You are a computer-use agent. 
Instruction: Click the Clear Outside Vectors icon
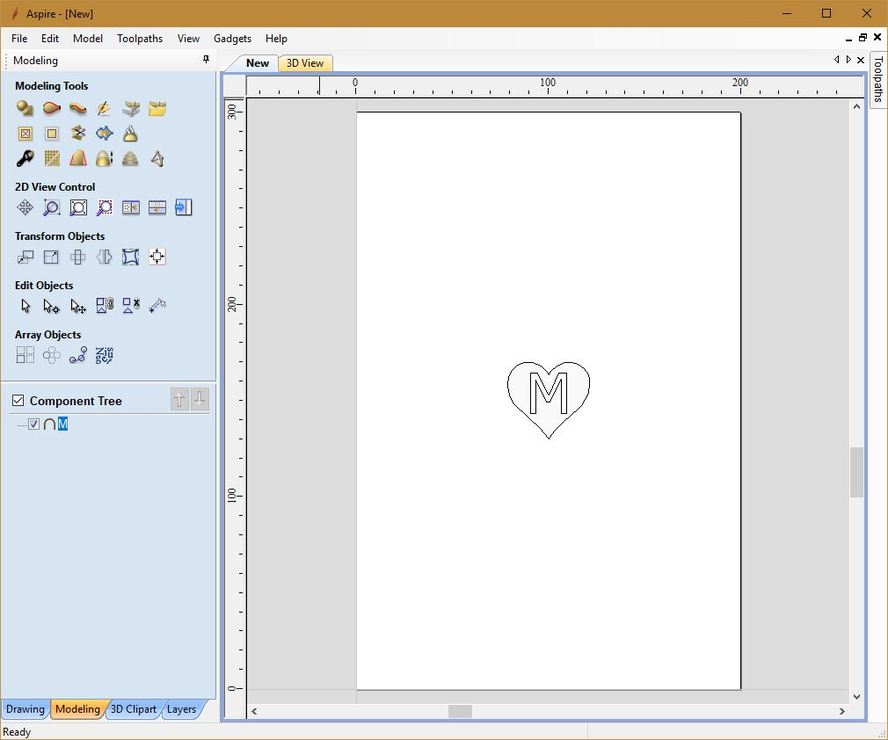point(52,134)
